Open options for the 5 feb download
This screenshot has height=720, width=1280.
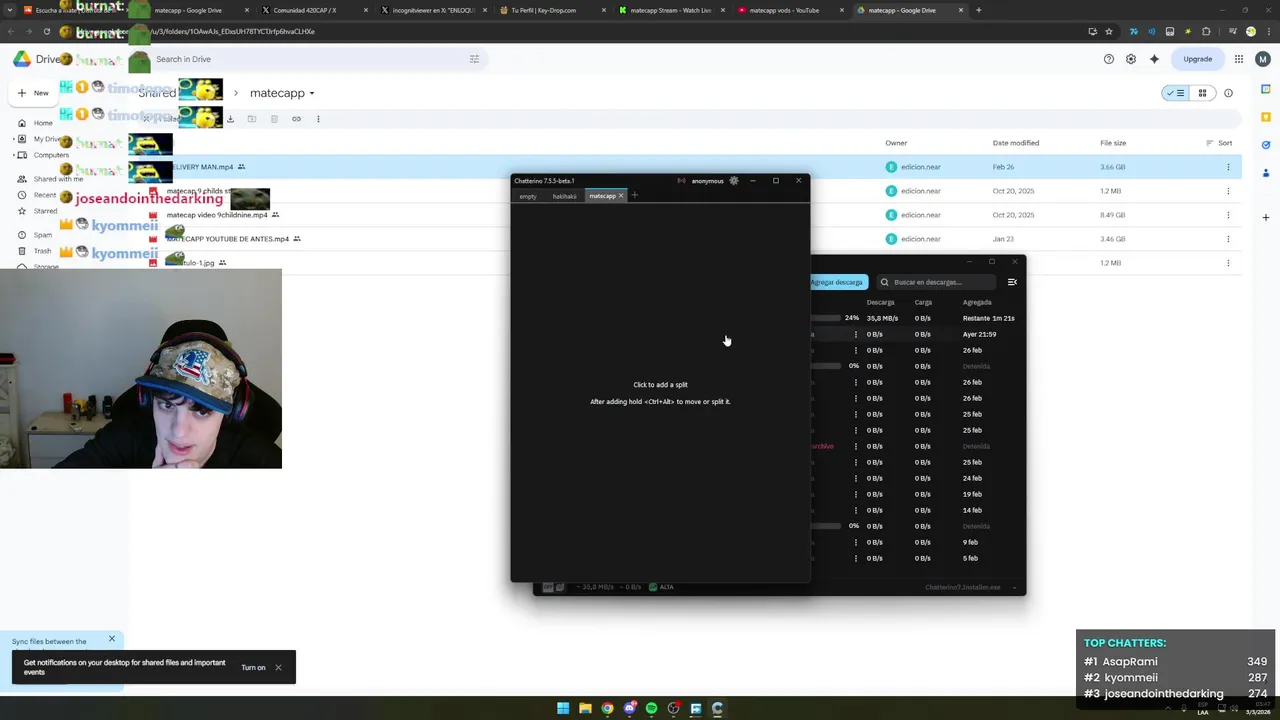point(855,558)
